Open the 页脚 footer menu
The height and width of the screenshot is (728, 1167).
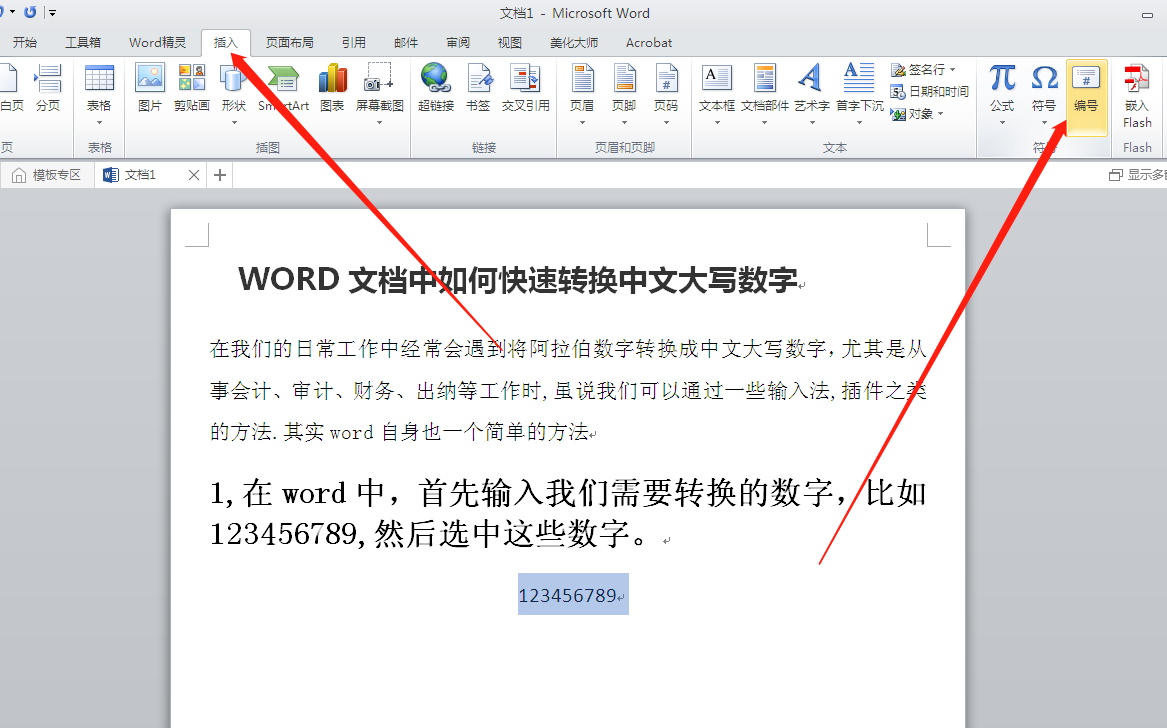tap(624, 94)
